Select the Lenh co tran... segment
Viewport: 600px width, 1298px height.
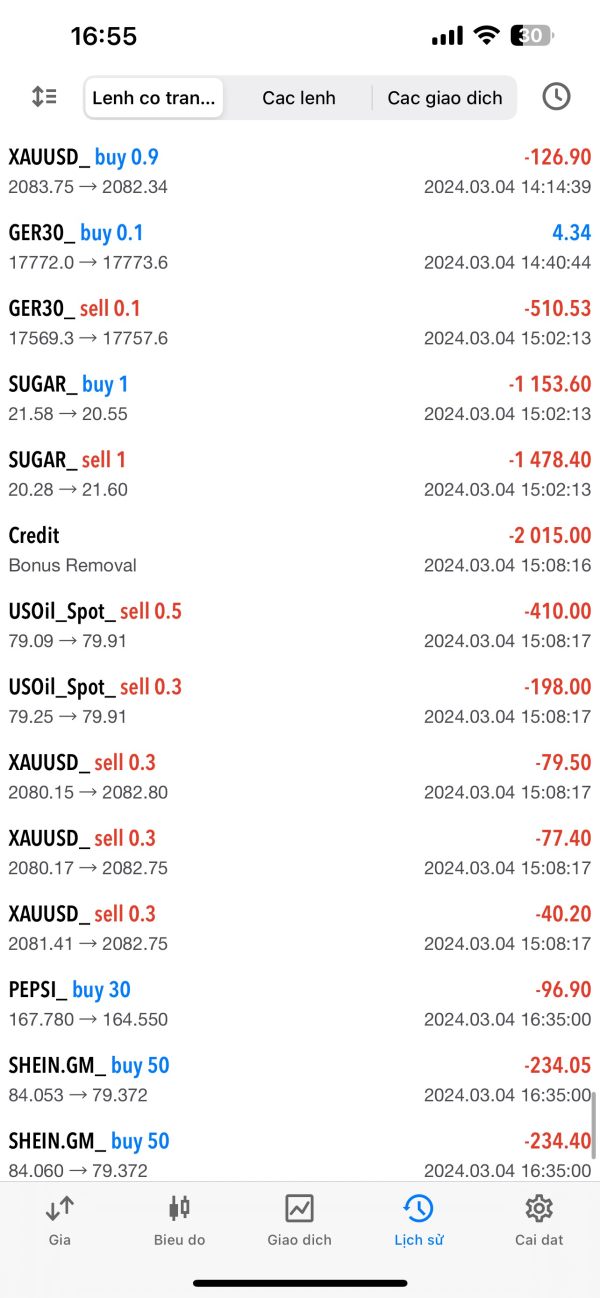154,98
